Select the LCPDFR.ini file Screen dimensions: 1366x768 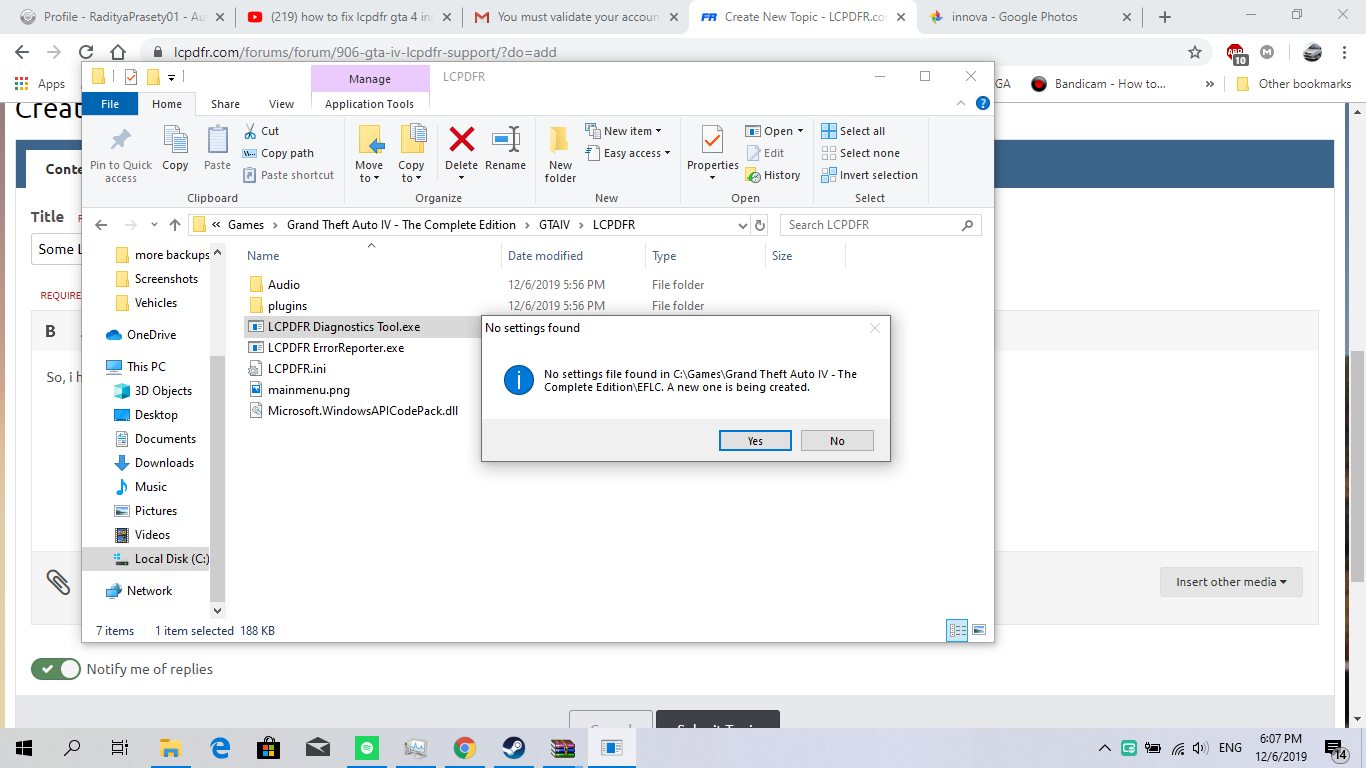(x=297, y=369)
